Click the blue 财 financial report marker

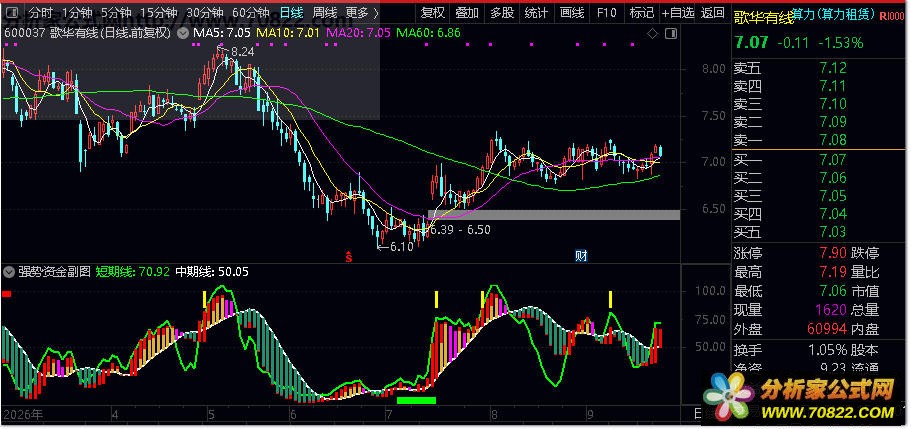581,256
